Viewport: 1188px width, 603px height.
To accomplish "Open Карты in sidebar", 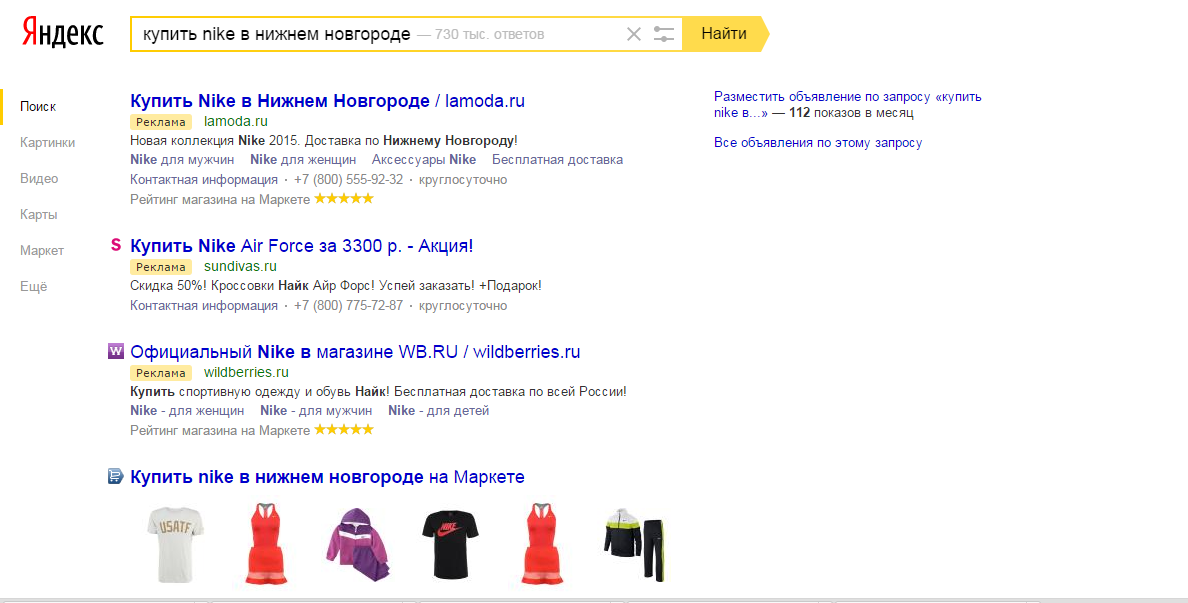I will (x=39, y=214).
